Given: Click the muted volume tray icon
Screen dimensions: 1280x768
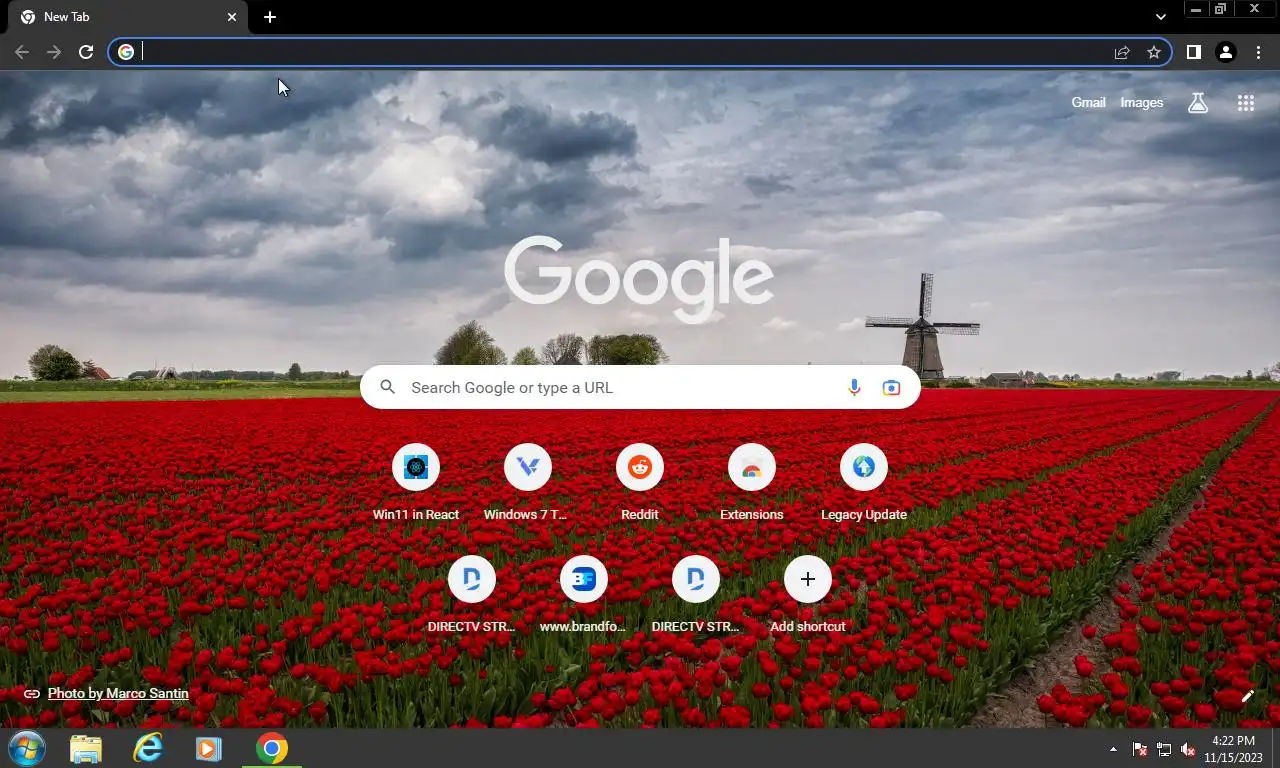Looking at the screenshot, I should coord(1188,749).
